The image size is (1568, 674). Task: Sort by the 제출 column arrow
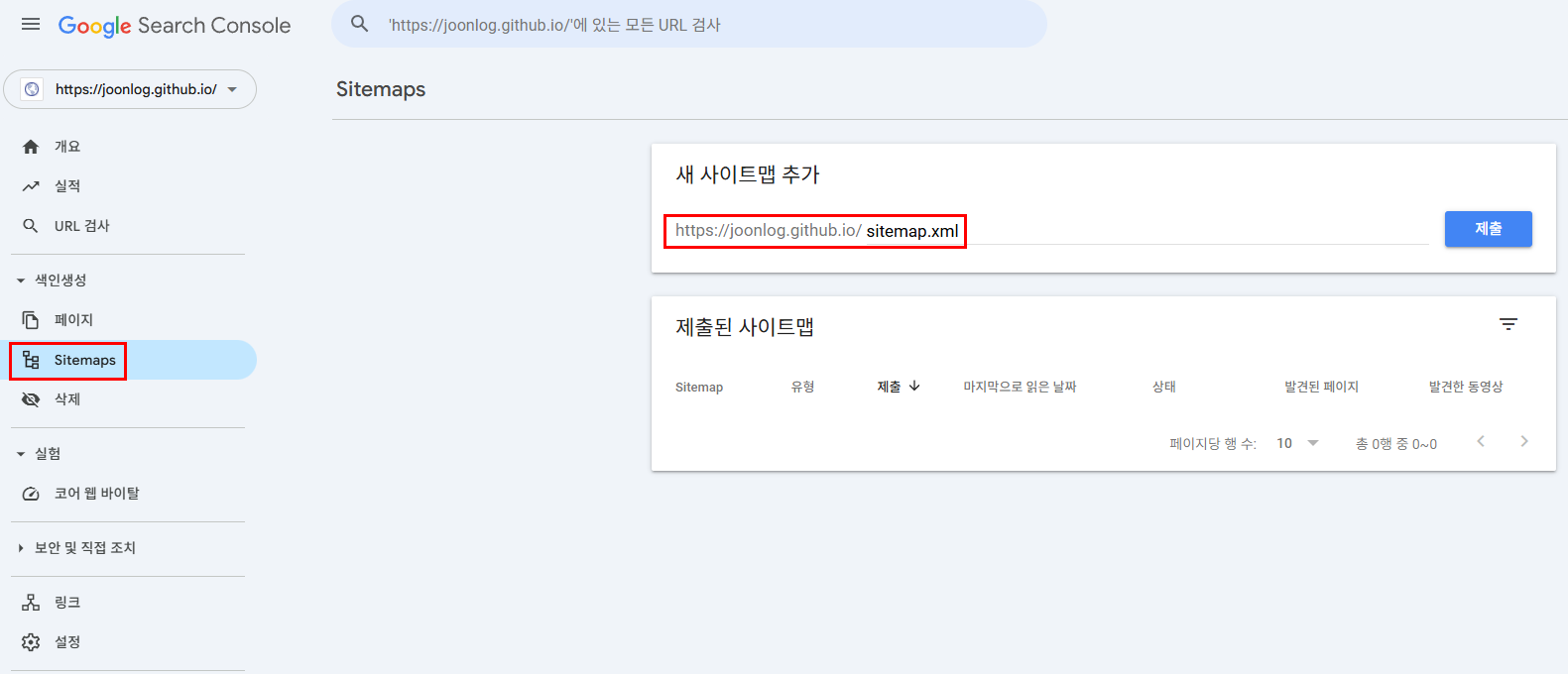pos(914,387)
